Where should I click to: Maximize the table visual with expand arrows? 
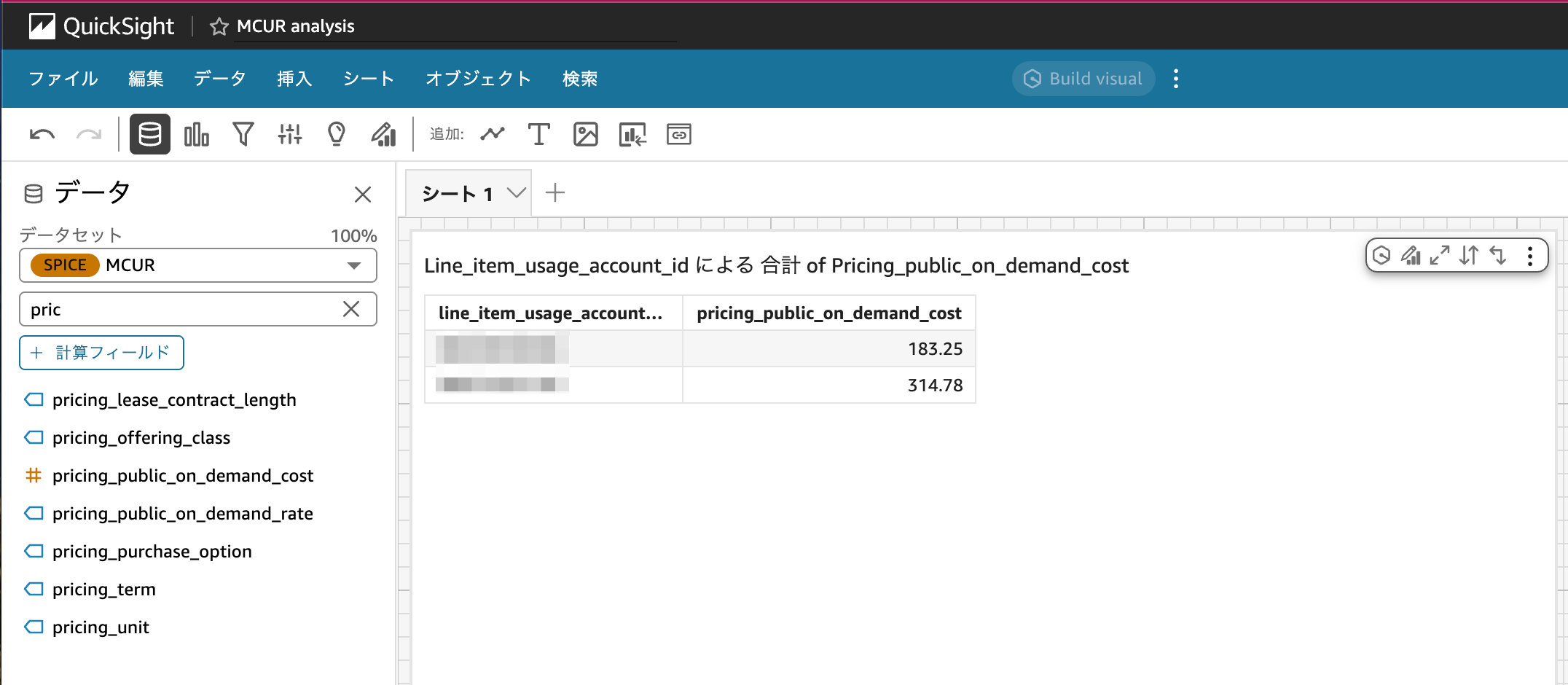(x=1440, y=255)
